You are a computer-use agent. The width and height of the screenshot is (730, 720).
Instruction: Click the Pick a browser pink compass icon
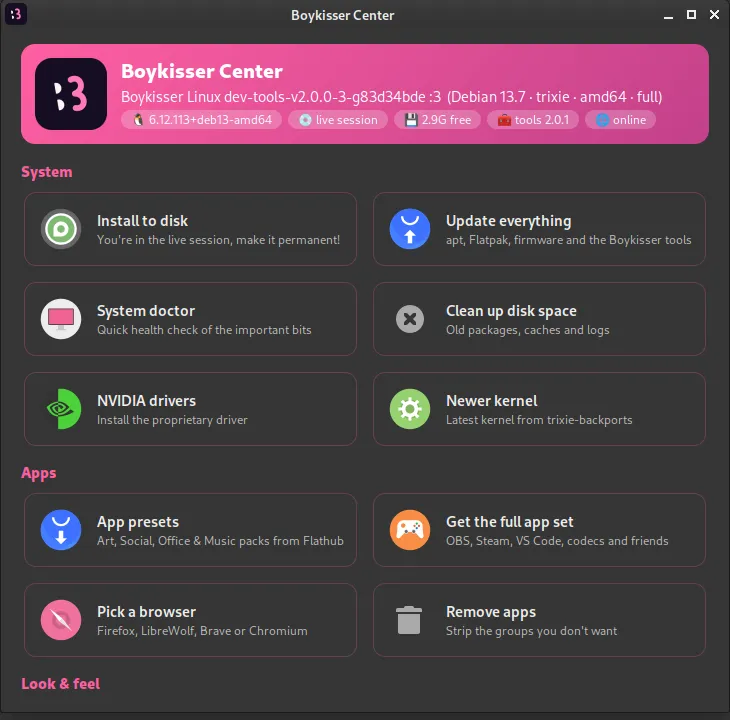(x=61, y=620)
